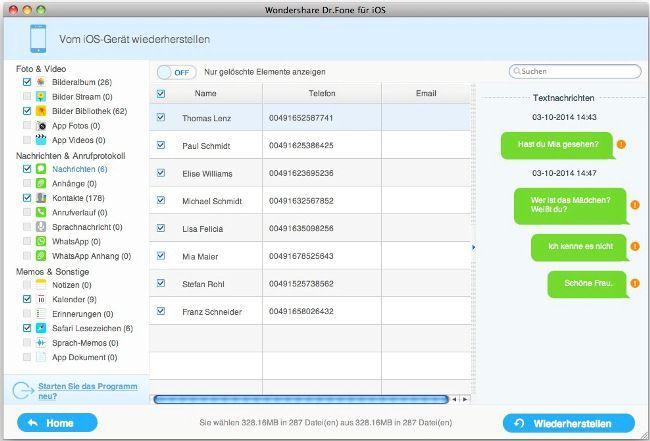Click the Bilder Bibliothek sunflower icon
The image size is (650, 441).
click(41, 111)
